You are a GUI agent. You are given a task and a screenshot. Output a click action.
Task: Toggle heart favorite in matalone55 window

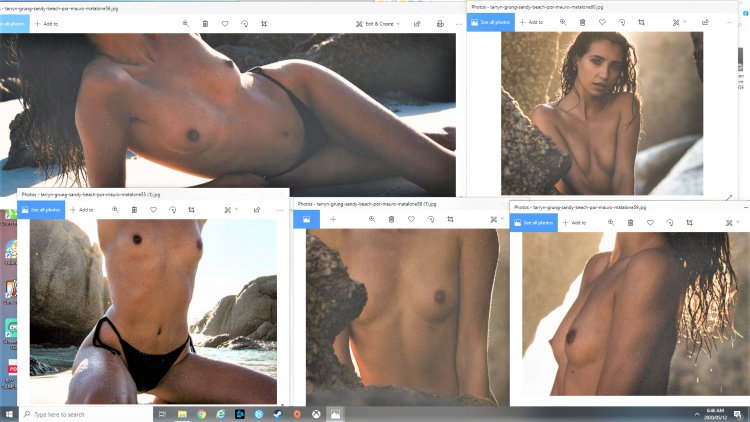153,210
